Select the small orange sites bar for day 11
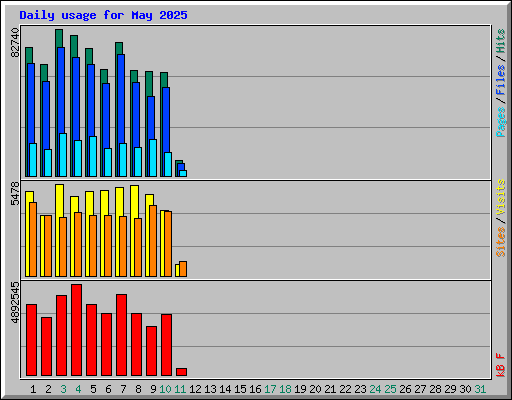The image size is (512, 400). coord(183,269)
